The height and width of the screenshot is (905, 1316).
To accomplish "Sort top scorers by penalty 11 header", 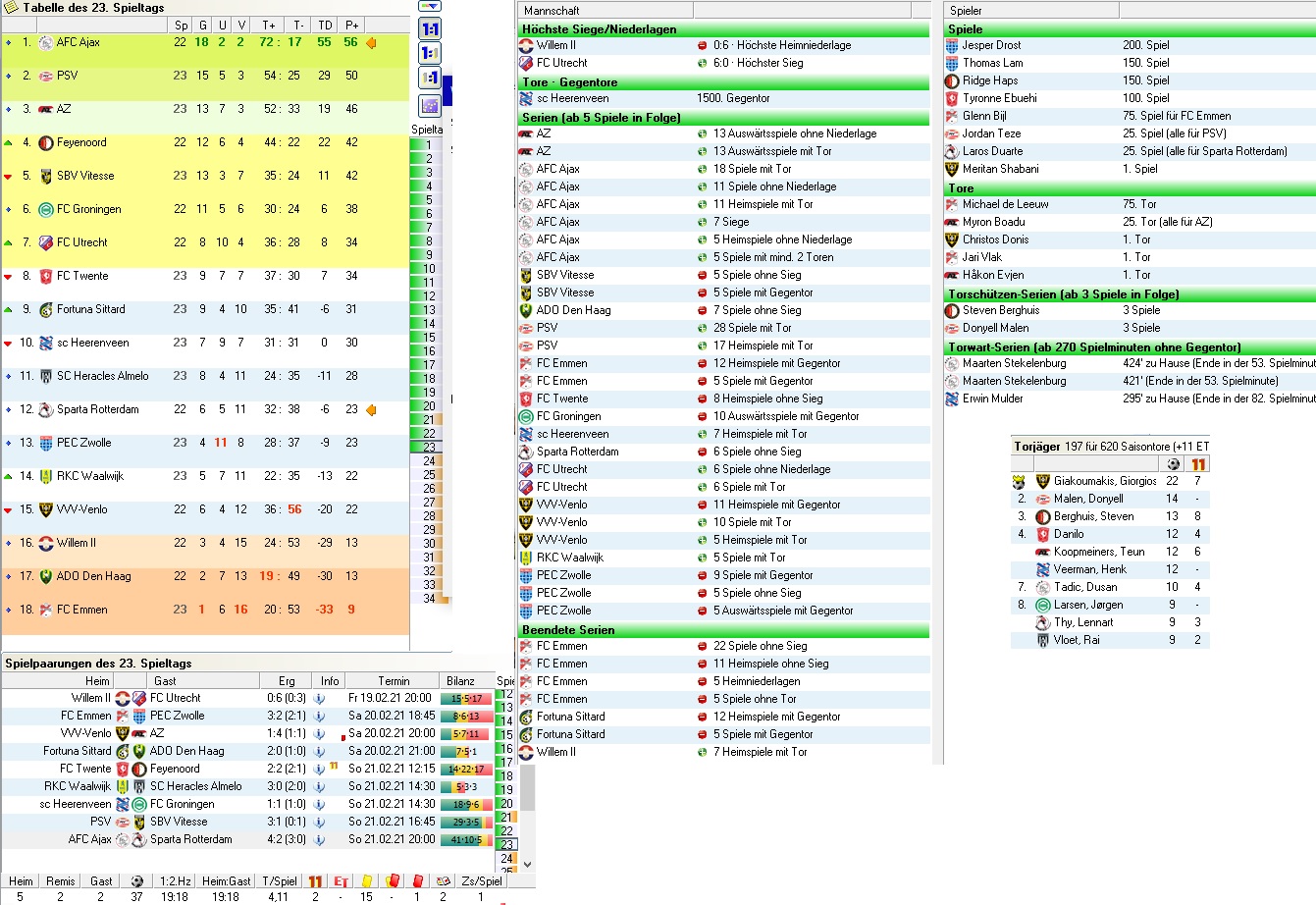I will 1198,464.
